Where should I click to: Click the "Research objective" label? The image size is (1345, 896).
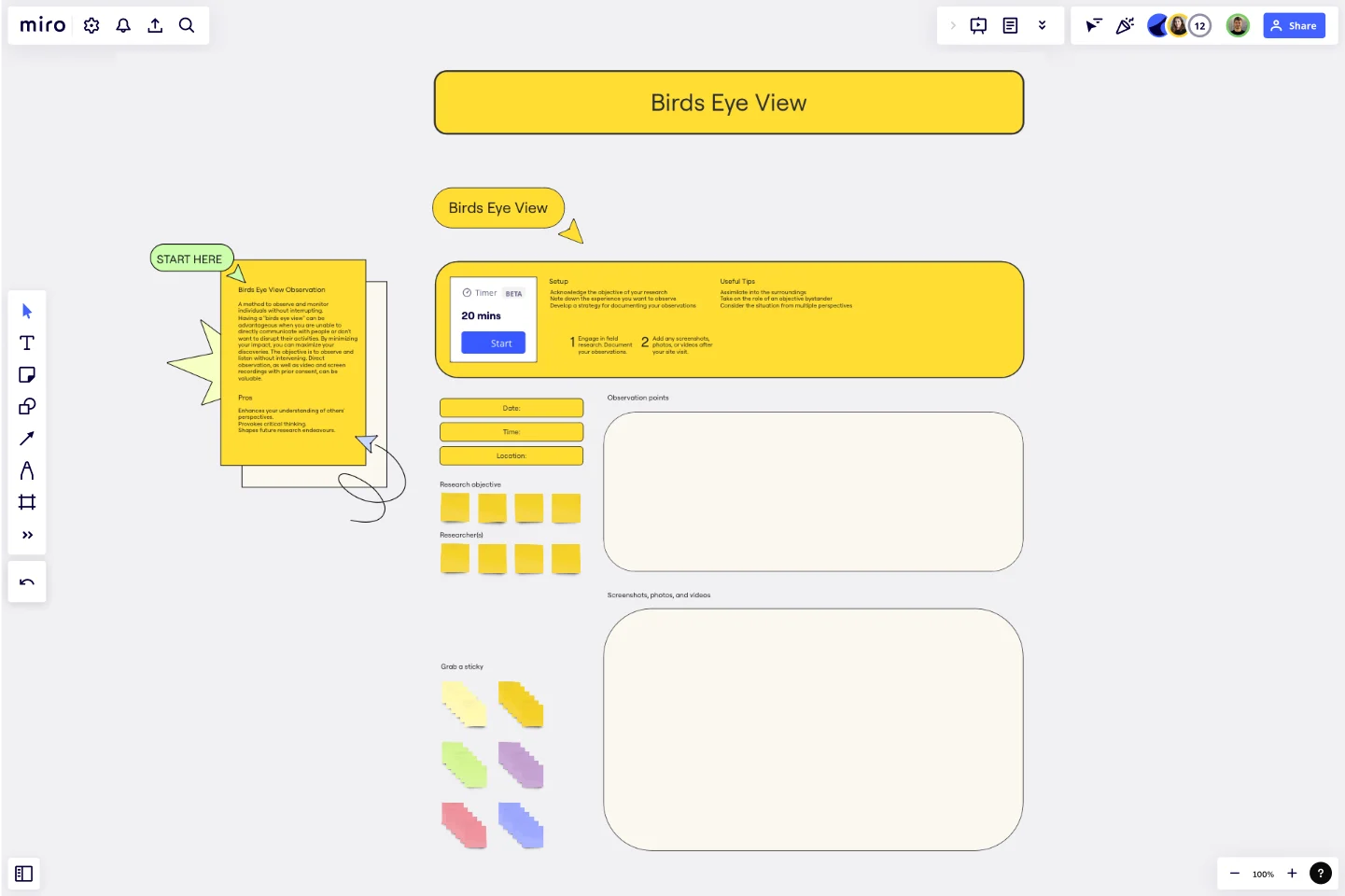point(470,484)
